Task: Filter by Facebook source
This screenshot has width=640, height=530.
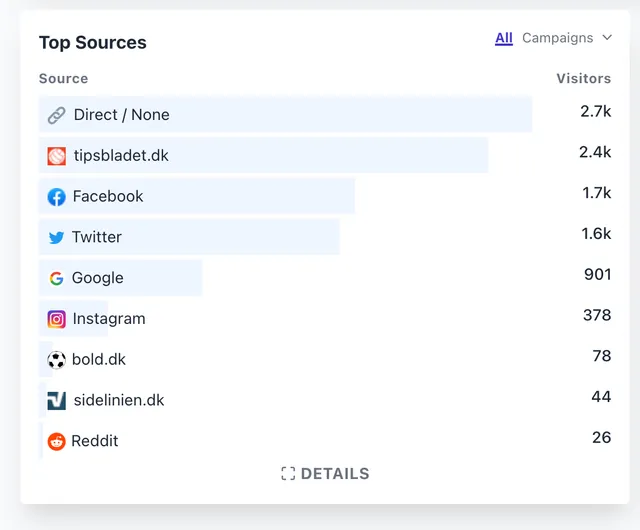Action: coord(108,197)
